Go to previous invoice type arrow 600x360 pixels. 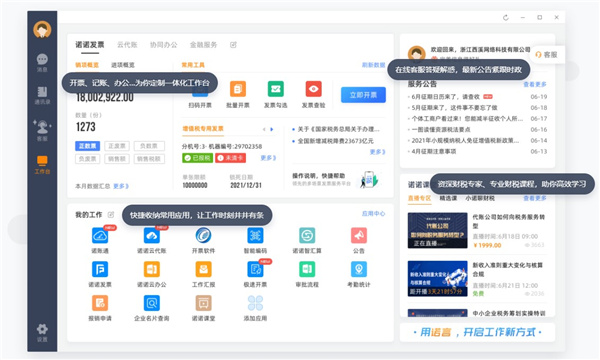(x=264, y=129)
